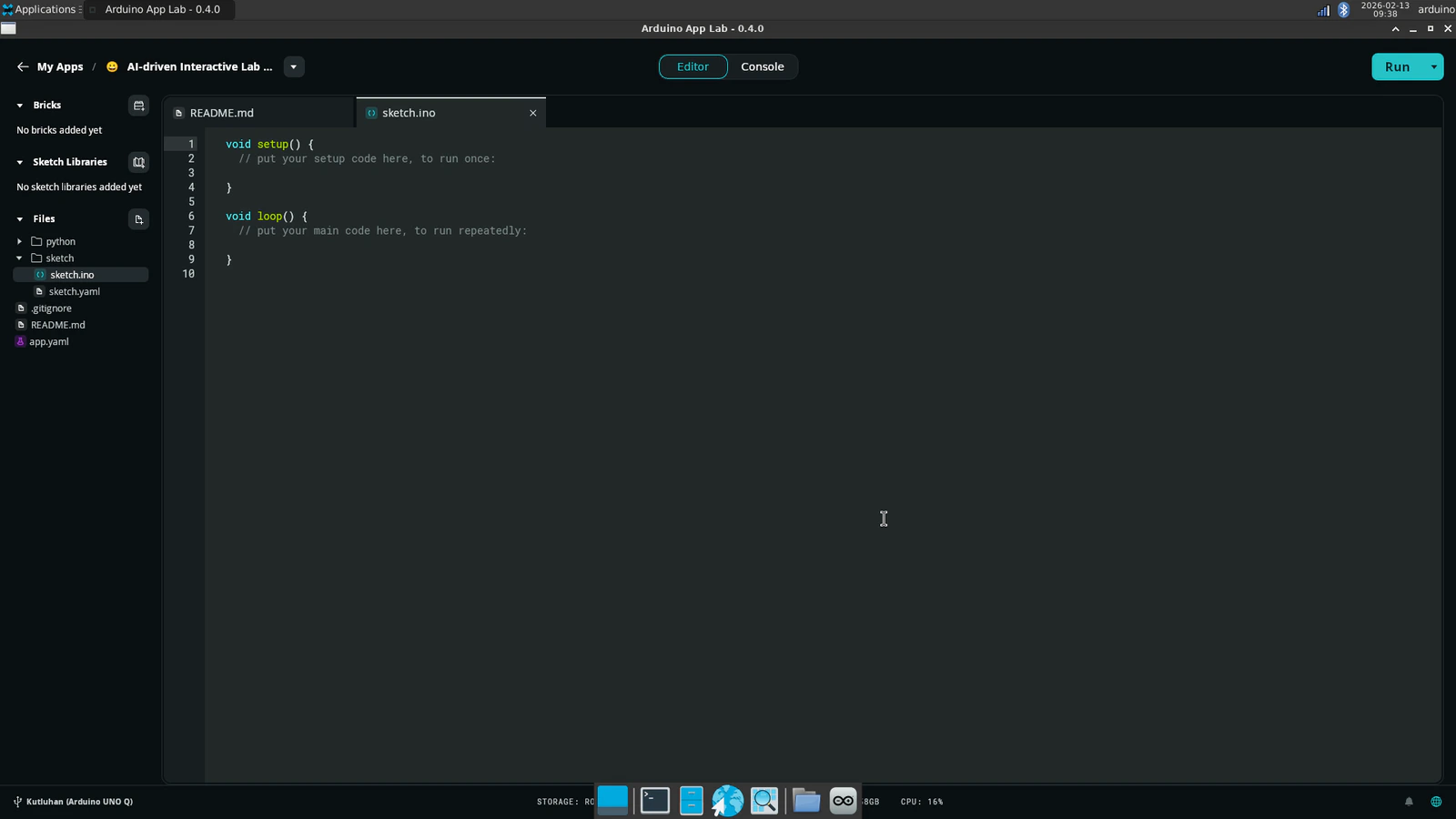The height and width of the screenshot is (819, 1456).
Task: Open the app name dropdown arrow
Action: (294, 66)
